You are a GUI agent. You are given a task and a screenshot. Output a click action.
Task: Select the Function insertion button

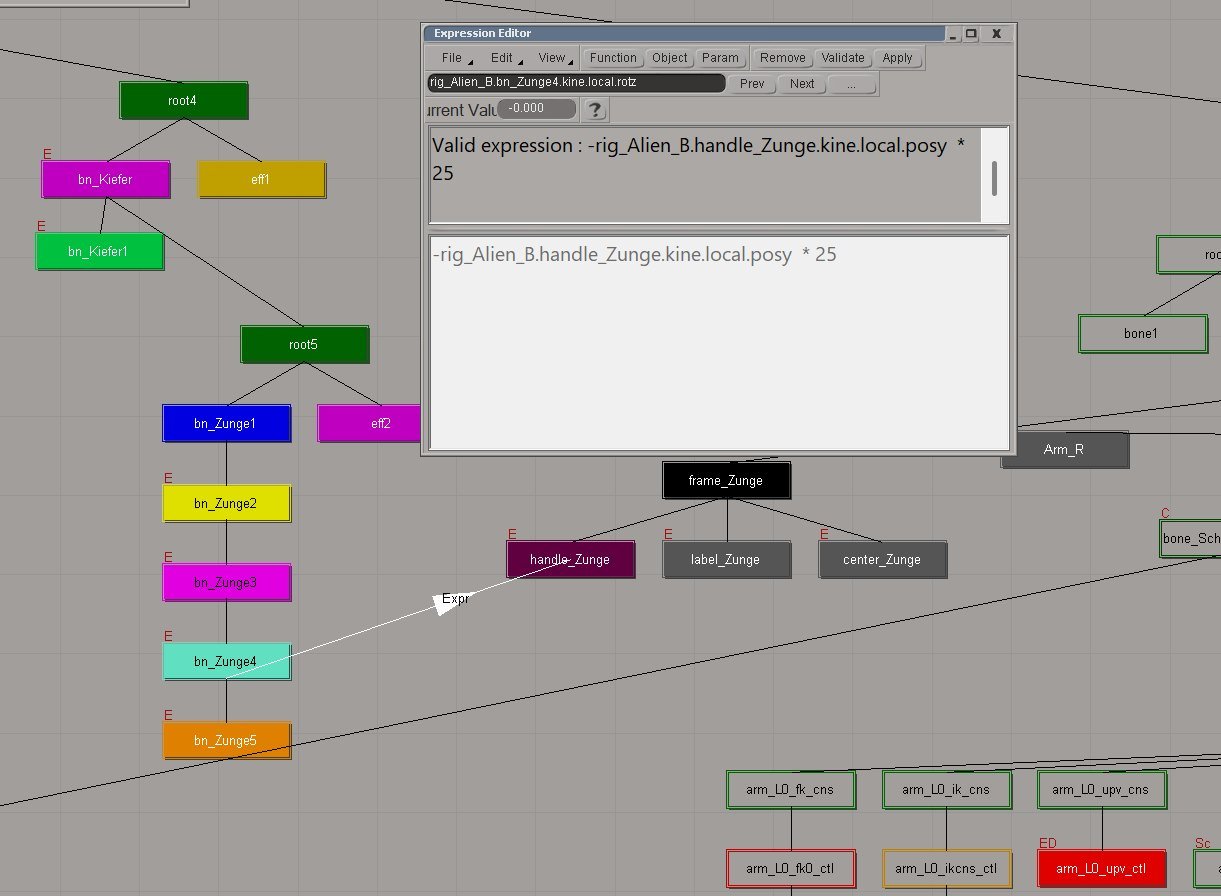tap(612, 58)
